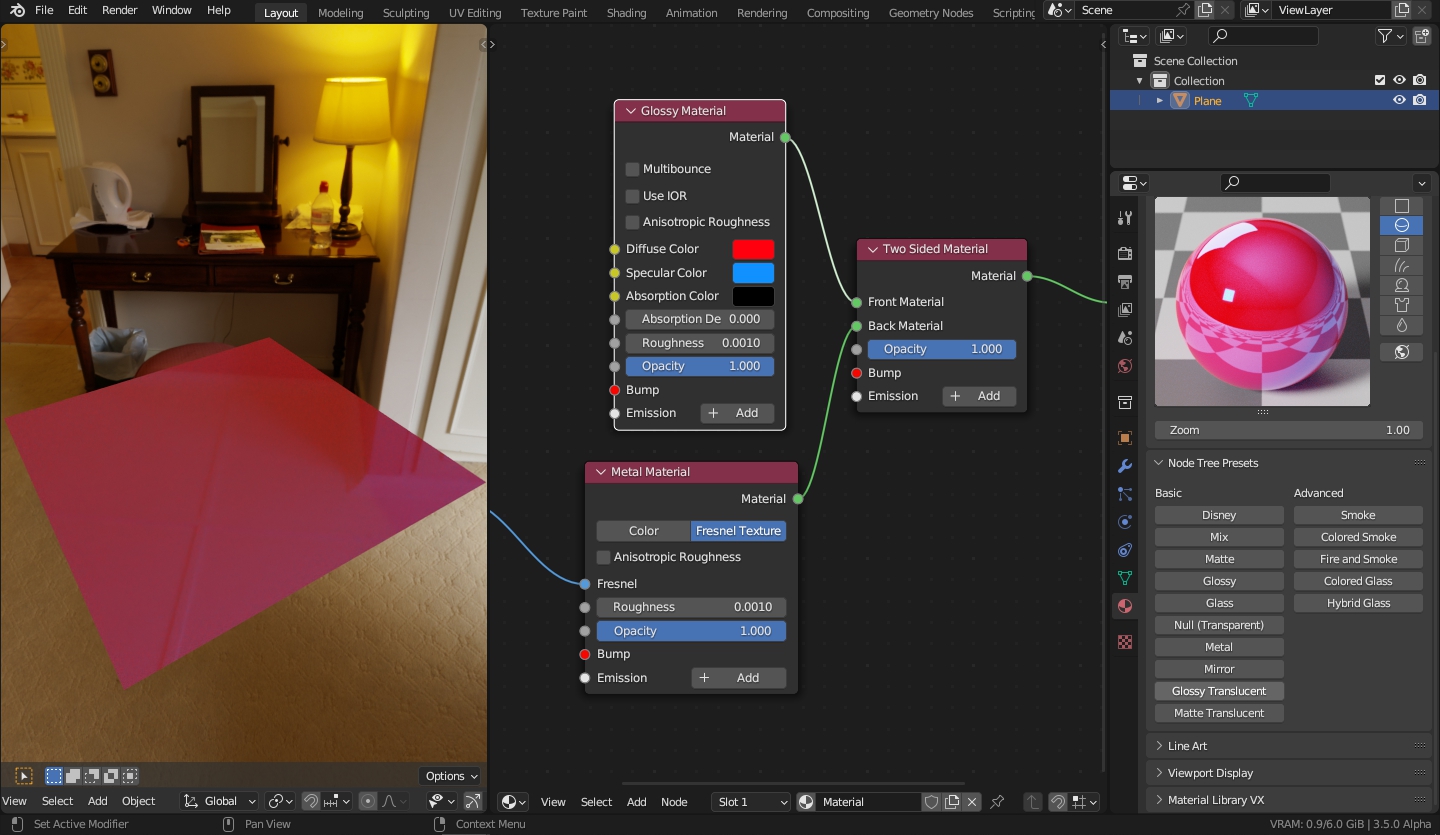Open the Scene properties tab

pyautogui.click(x=1125, y=338)
